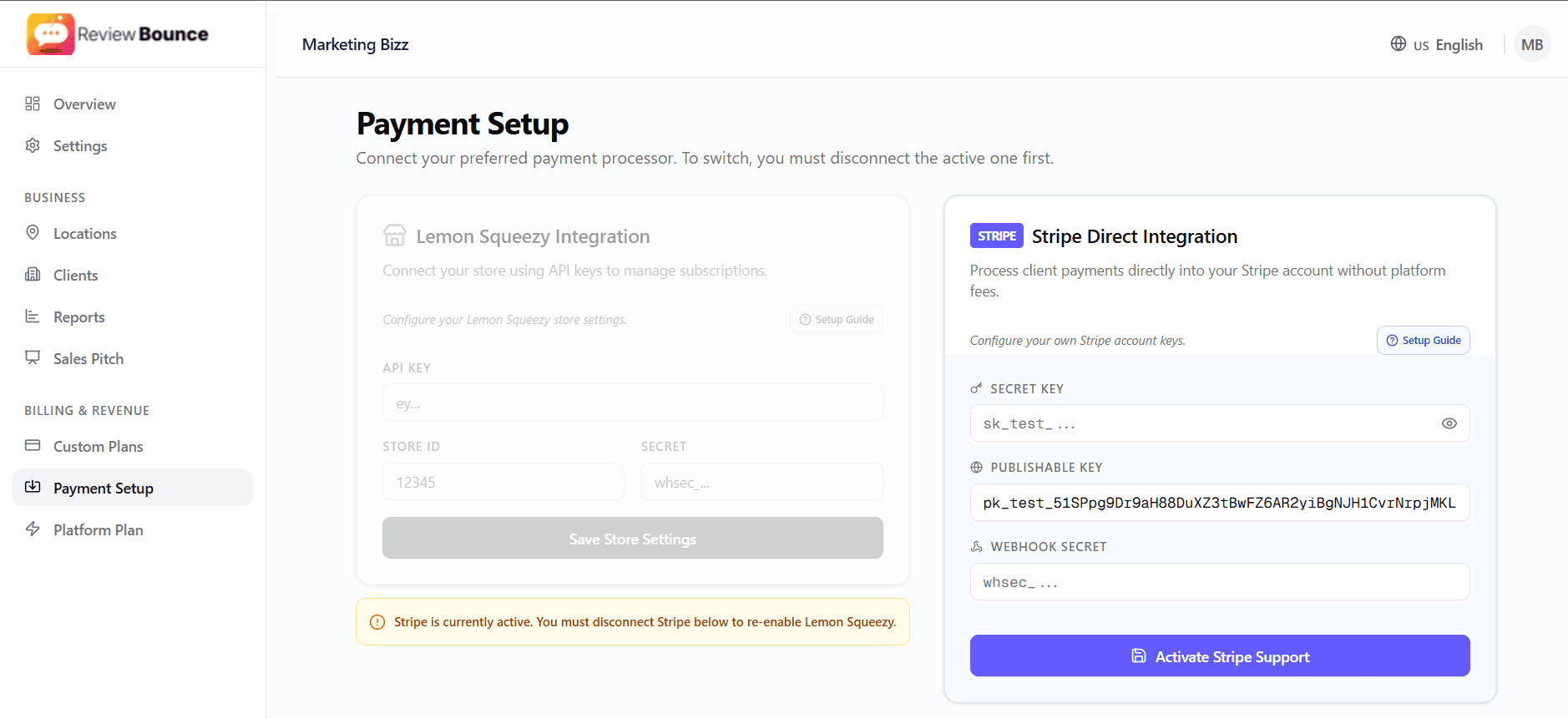
Task: Click the Review Bounce logo
Action: point(118,34)
